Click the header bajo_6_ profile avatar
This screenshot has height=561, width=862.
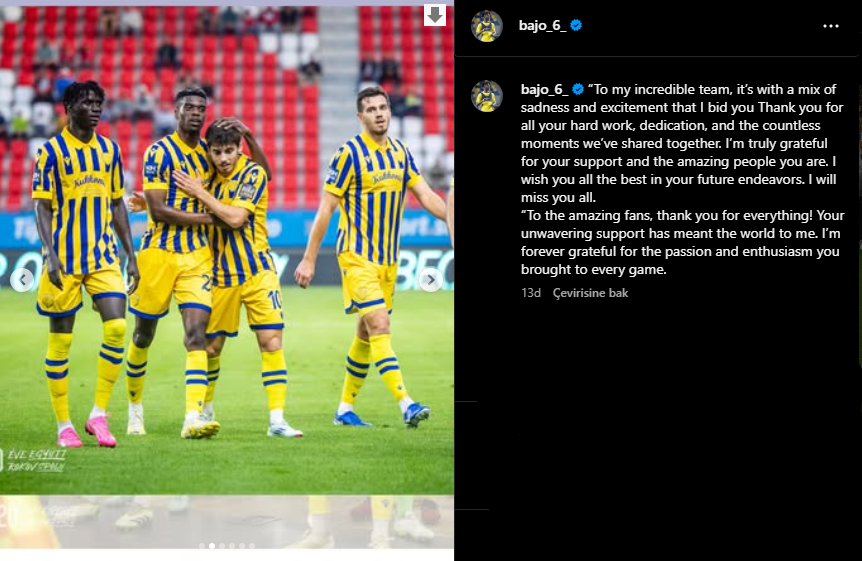(487, 26)
